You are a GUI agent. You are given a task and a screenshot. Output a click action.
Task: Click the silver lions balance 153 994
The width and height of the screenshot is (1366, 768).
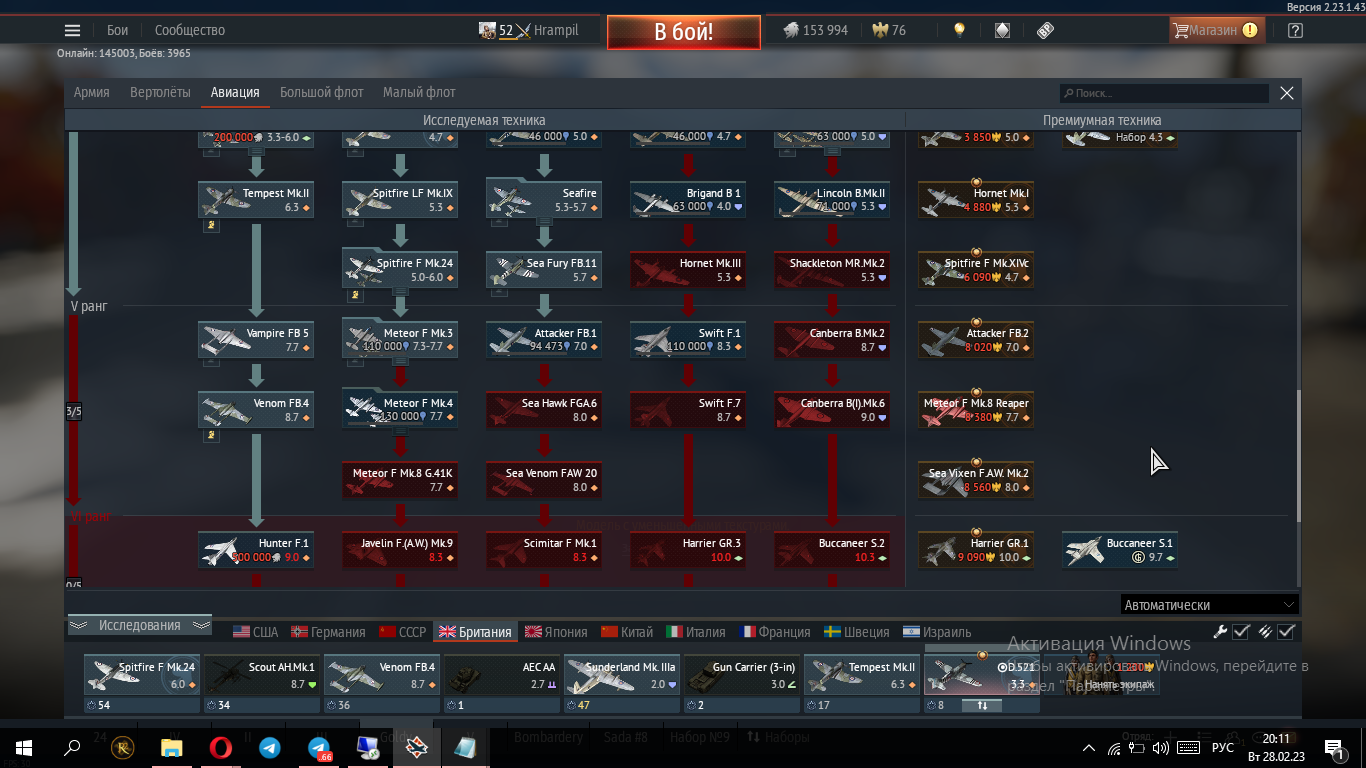point(815,30)
